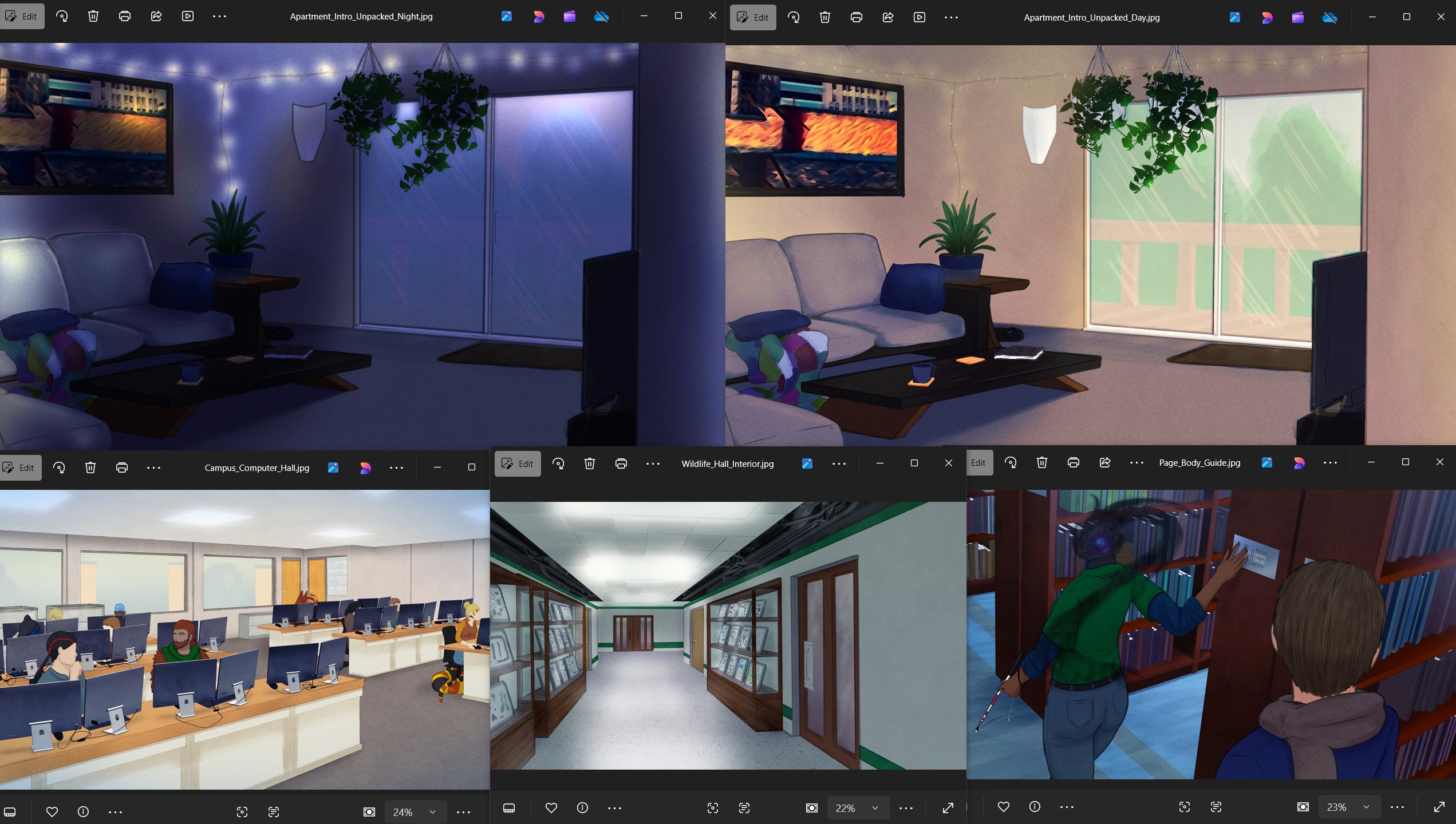This screenshot has height=824, width=1456.
Task: Open top-left three-dot menu in Wildlife_Hall_Interior toolbar
Action: coord(653,463)
